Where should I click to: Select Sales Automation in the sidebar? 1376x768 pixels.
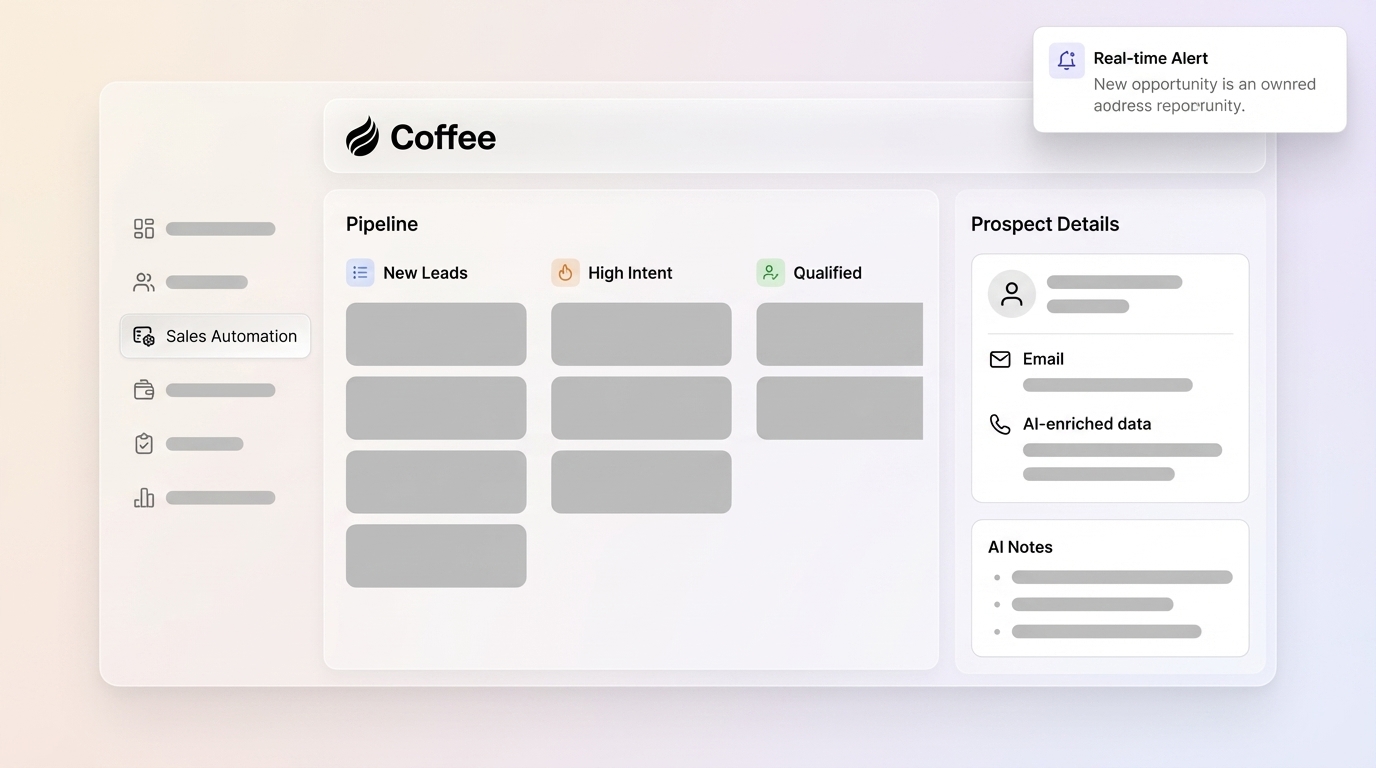click(215, 336)
